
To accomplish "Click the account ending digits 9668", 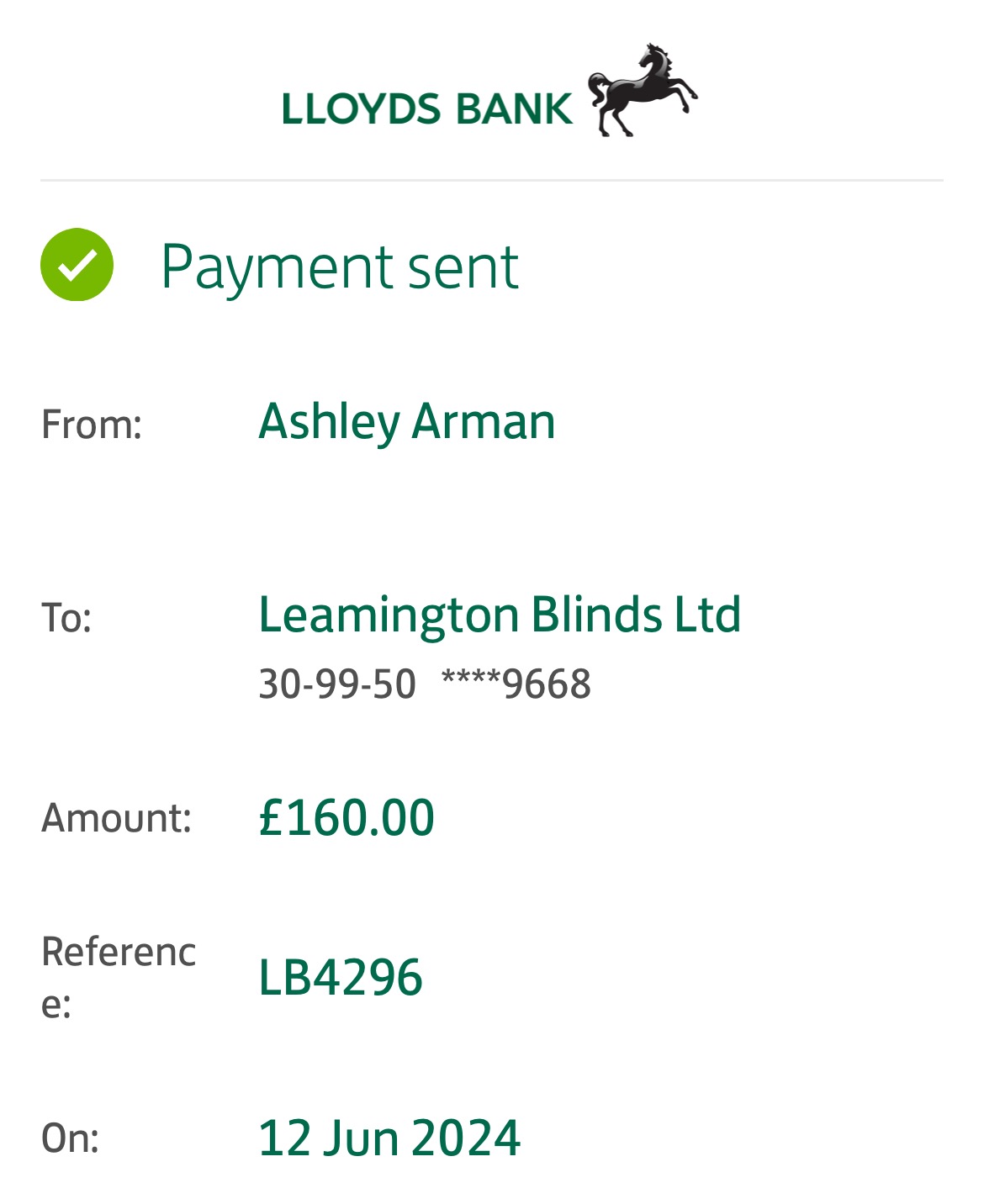I will tap(547, 684).
